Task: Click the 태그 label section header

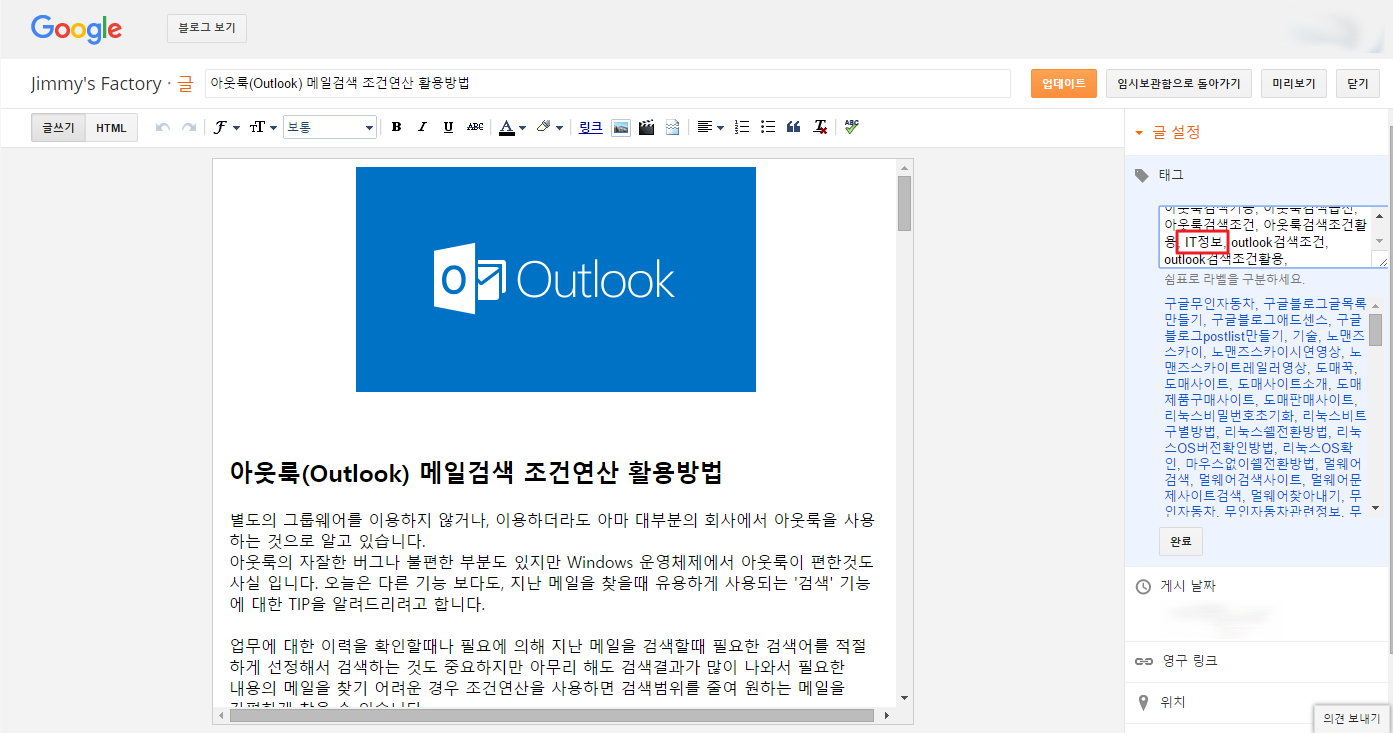Action: click(x=1171, y=174)
